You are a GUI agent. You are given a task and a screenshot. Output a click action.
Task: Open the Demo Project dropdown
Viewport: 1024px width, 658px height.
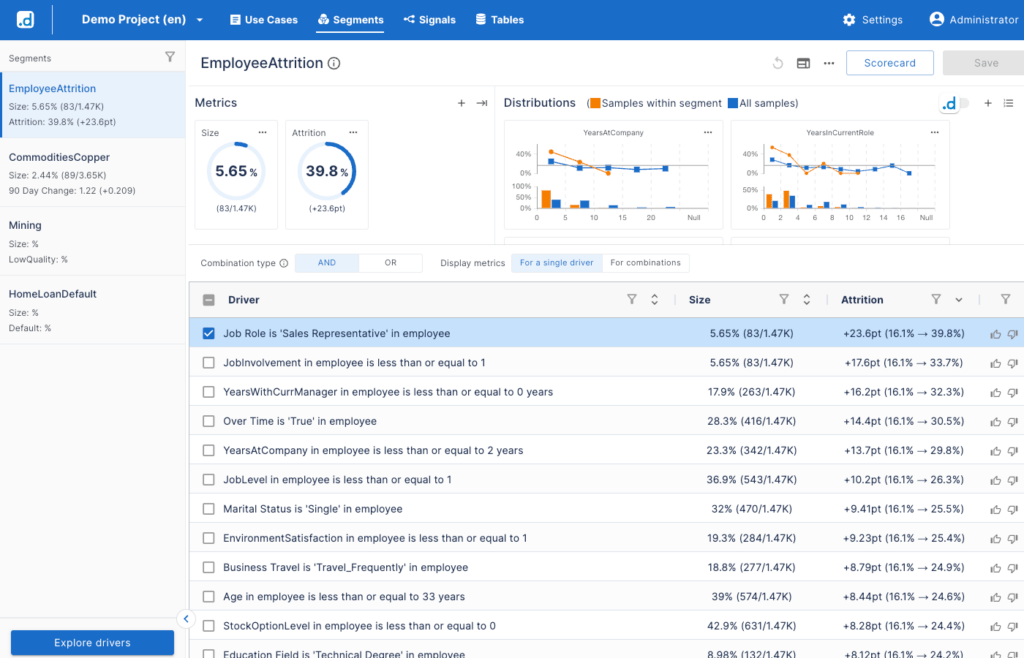click(x=142, y=19)
